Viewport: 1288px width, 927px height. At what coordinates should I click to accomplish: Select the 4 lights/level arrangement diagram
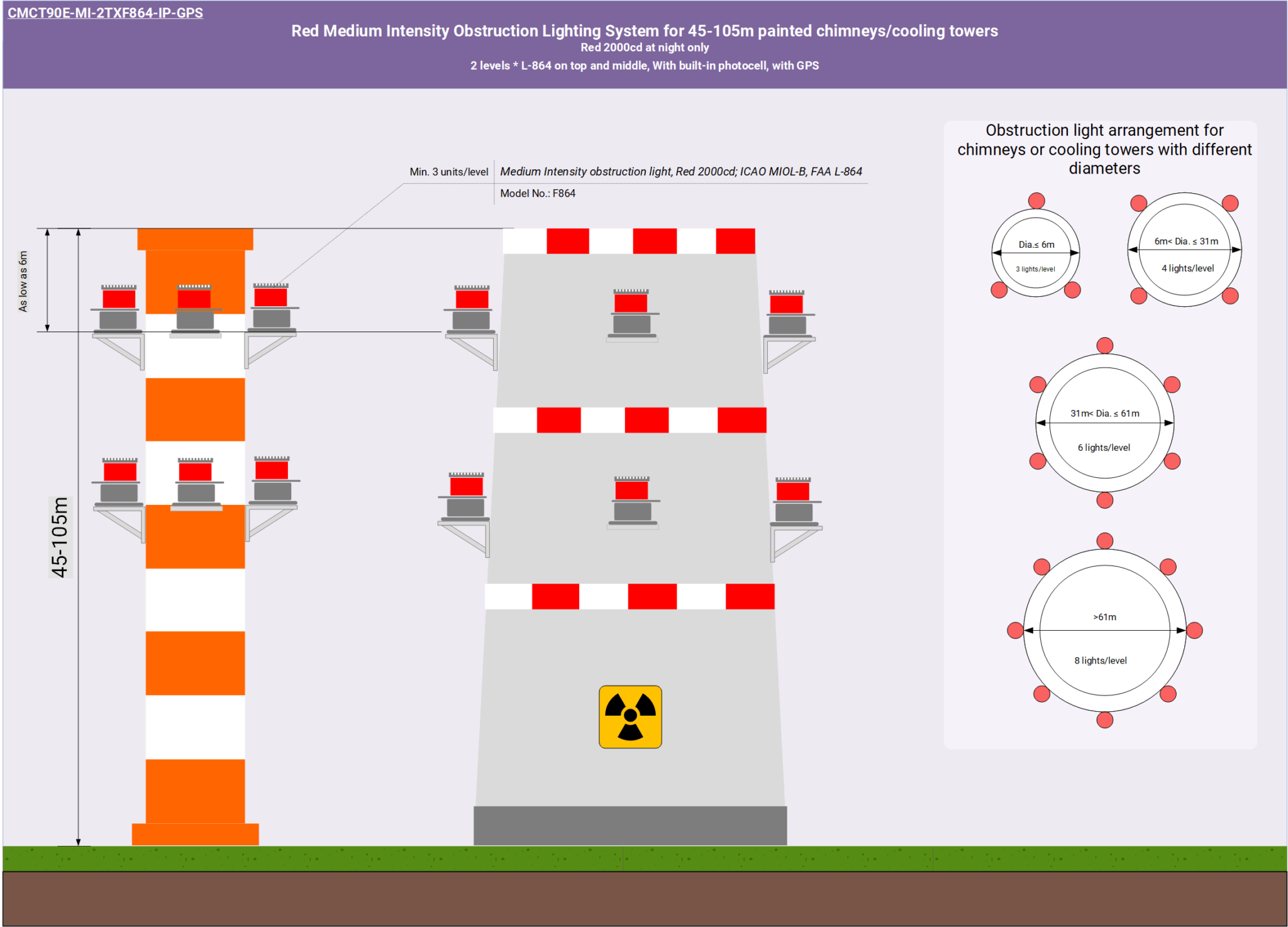point(1184,248)
